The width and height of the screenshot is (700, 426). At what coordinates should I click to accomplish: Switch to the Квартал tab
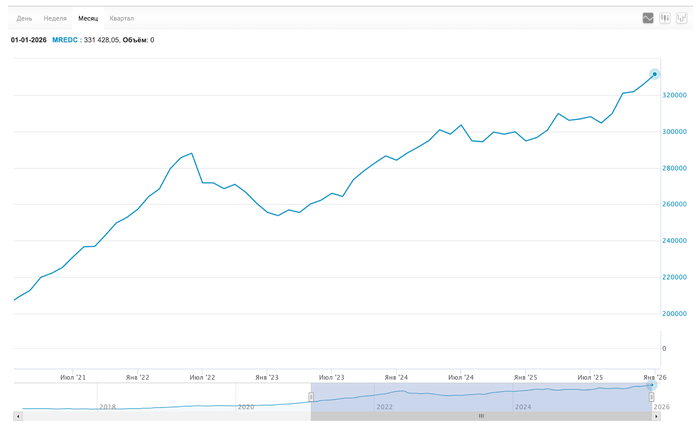tap(122, 18)
